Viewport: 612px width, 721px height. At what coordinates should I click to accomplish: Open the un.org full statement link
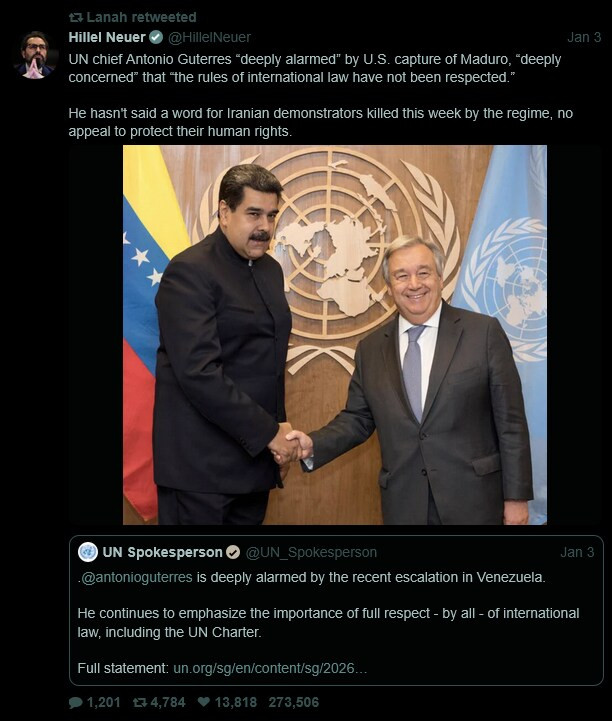tap(270, 668)
